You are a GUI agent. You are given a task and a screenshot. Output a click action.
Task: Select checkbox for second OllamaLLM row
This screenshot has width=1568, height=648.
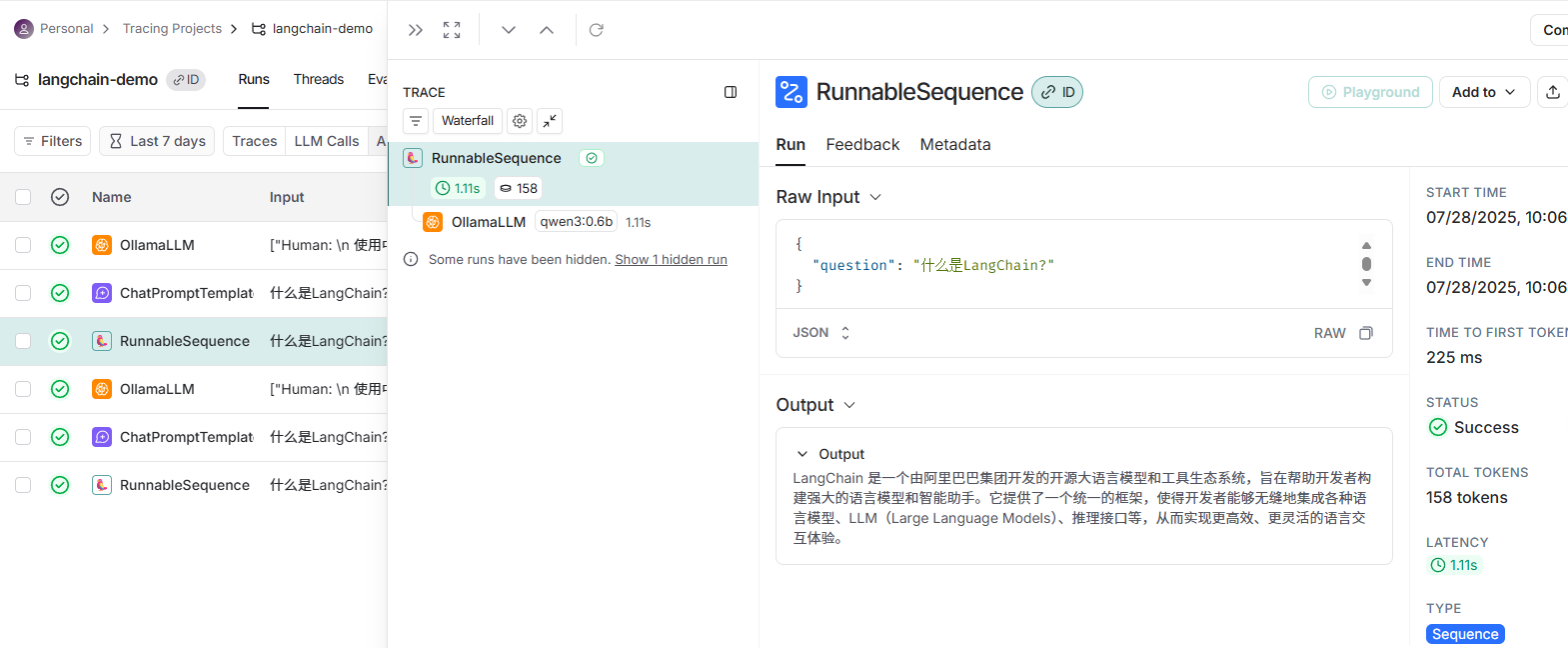23,389
